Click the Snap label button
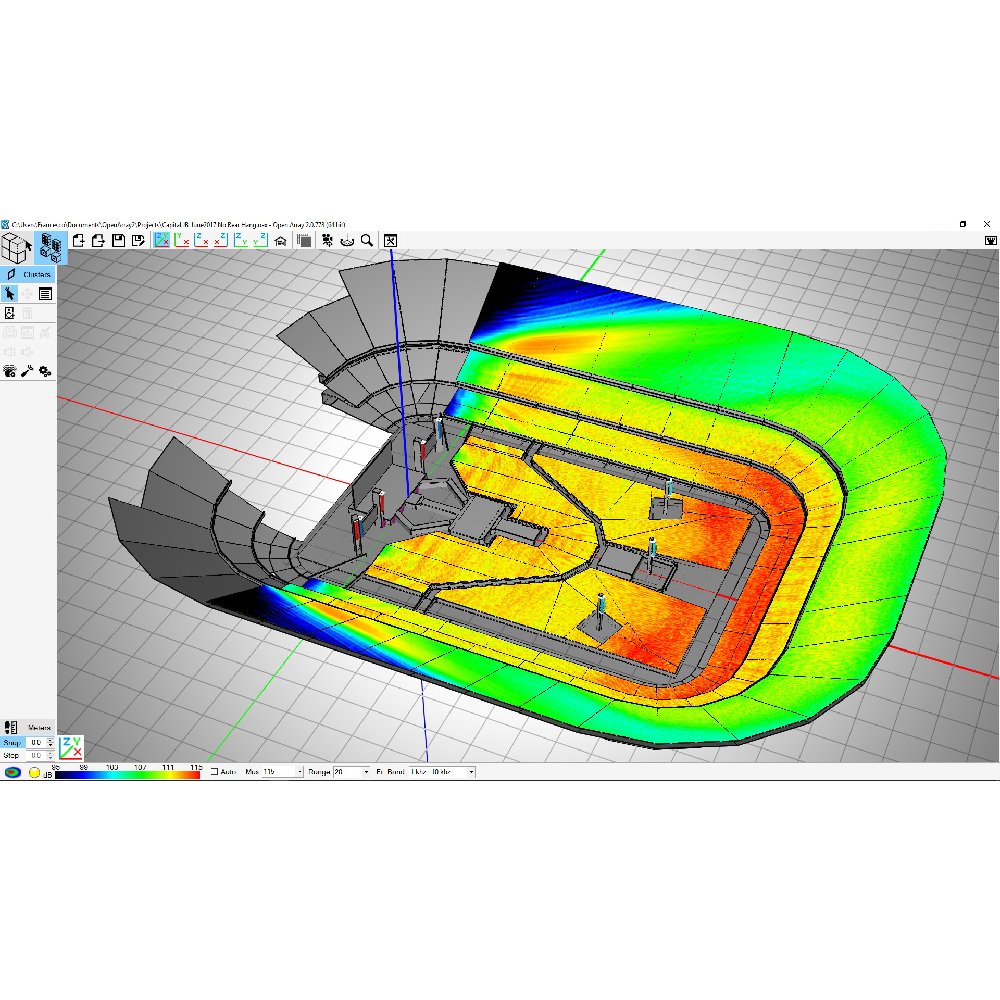Screen dimensions: 1000x1000 tap(12, 742)
